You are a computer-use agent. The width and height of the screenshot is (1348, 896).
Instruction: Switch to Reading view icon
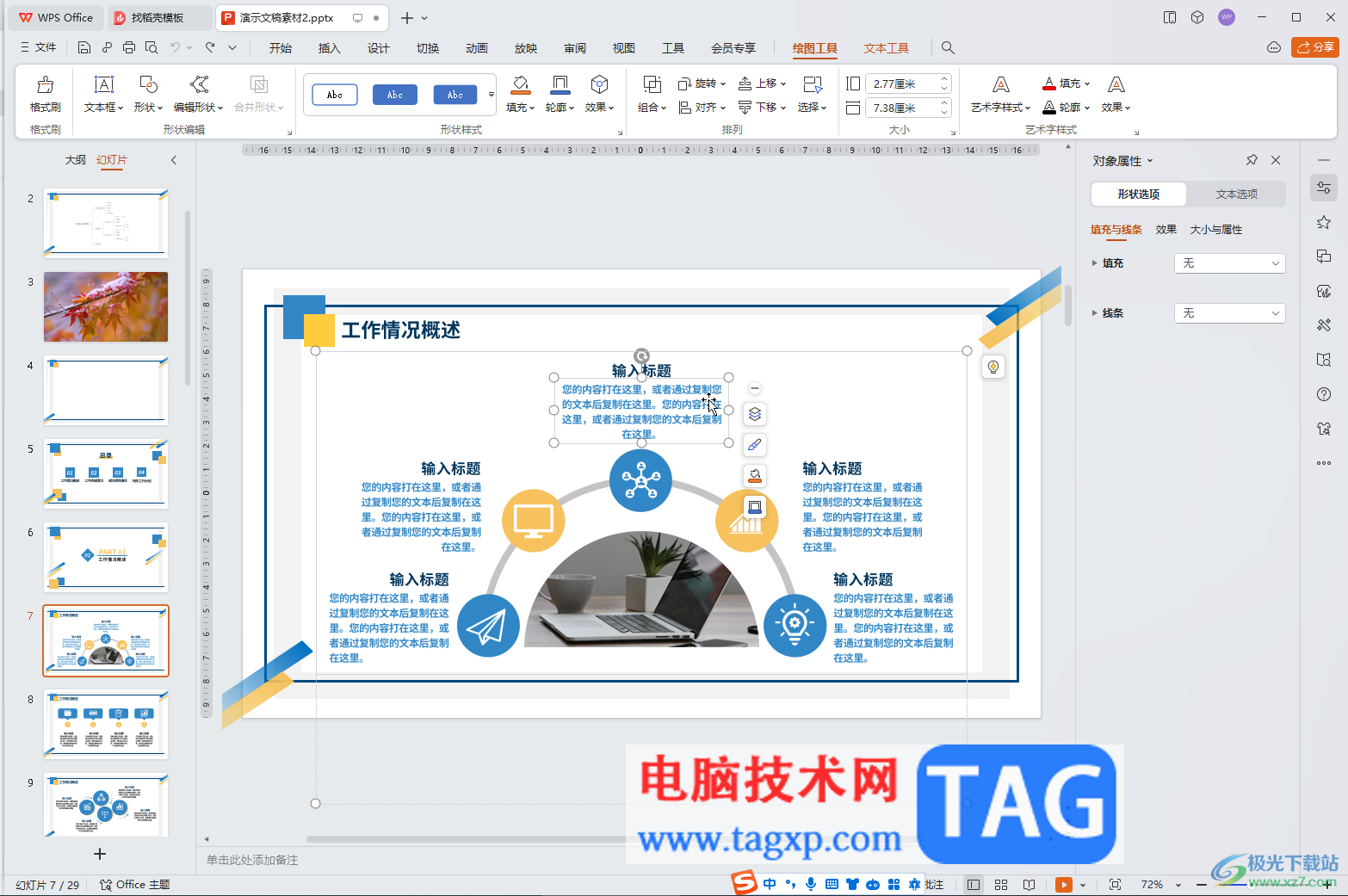1029,885
